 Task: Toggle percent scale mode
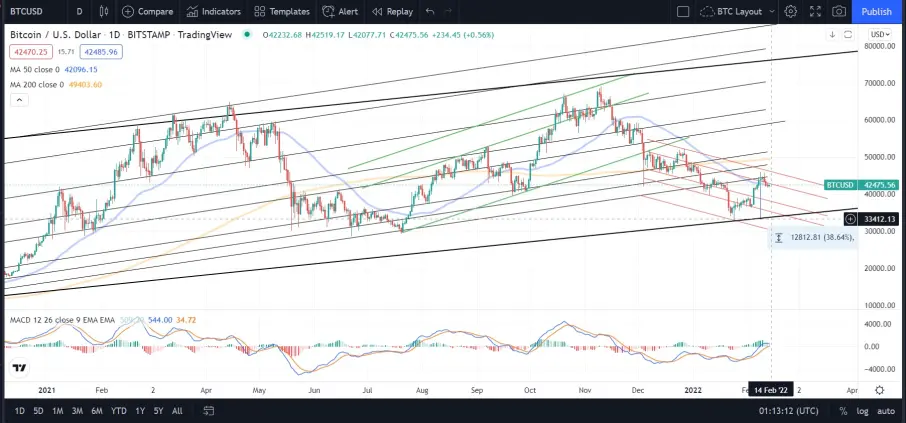point(843,411)
